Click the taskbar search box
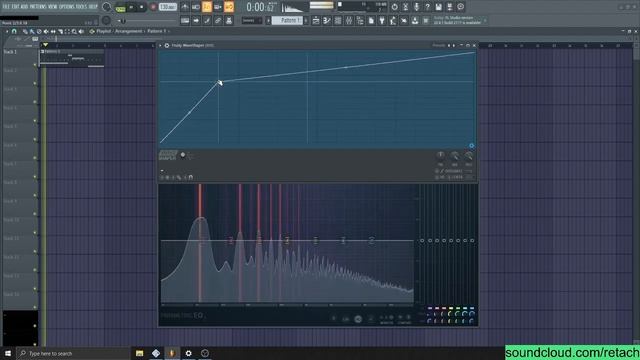 pos(73,353)
